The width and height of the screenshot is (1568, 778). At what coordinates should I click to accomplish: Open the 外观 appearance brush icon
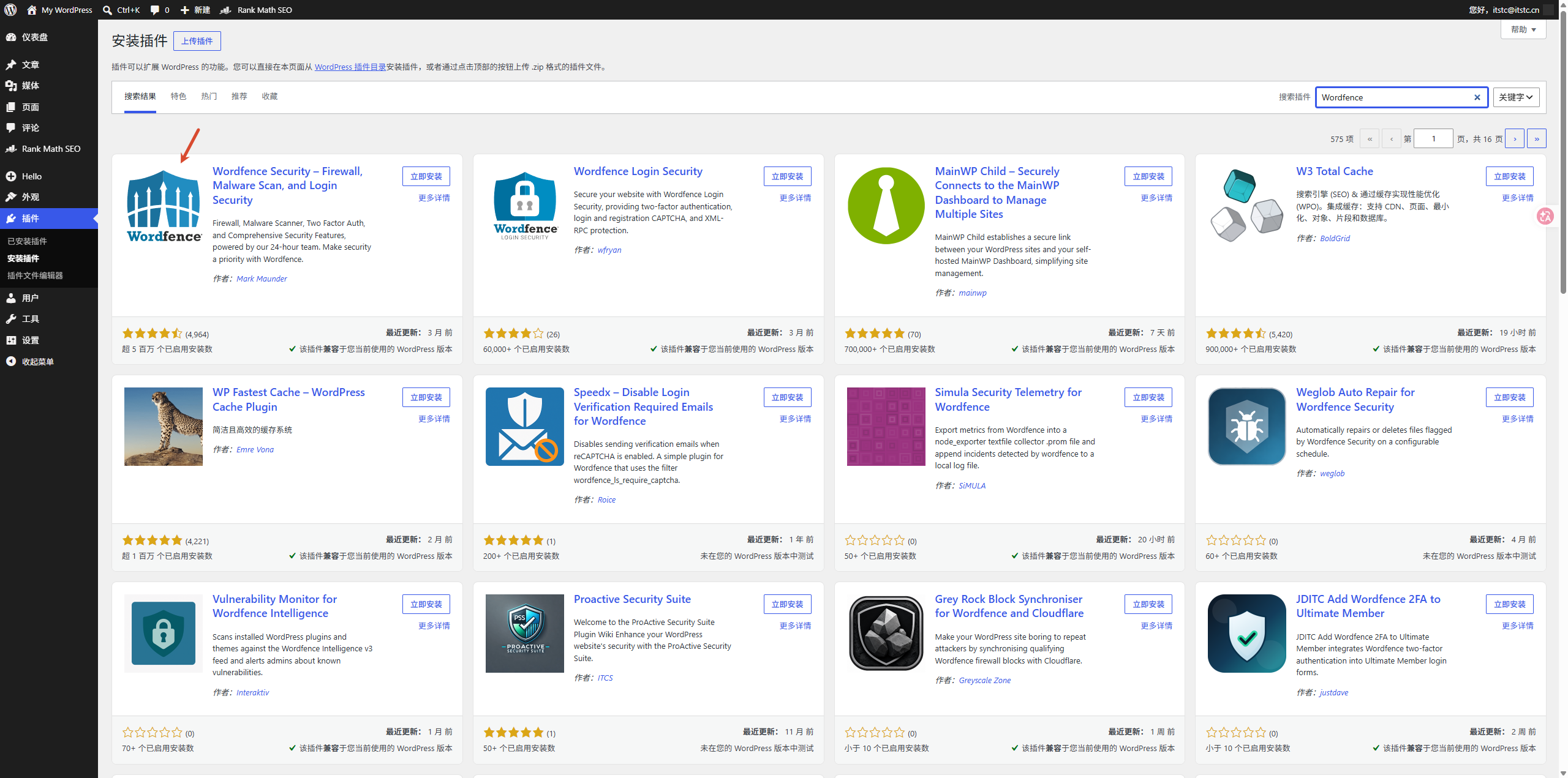click(x=11, y=197)
